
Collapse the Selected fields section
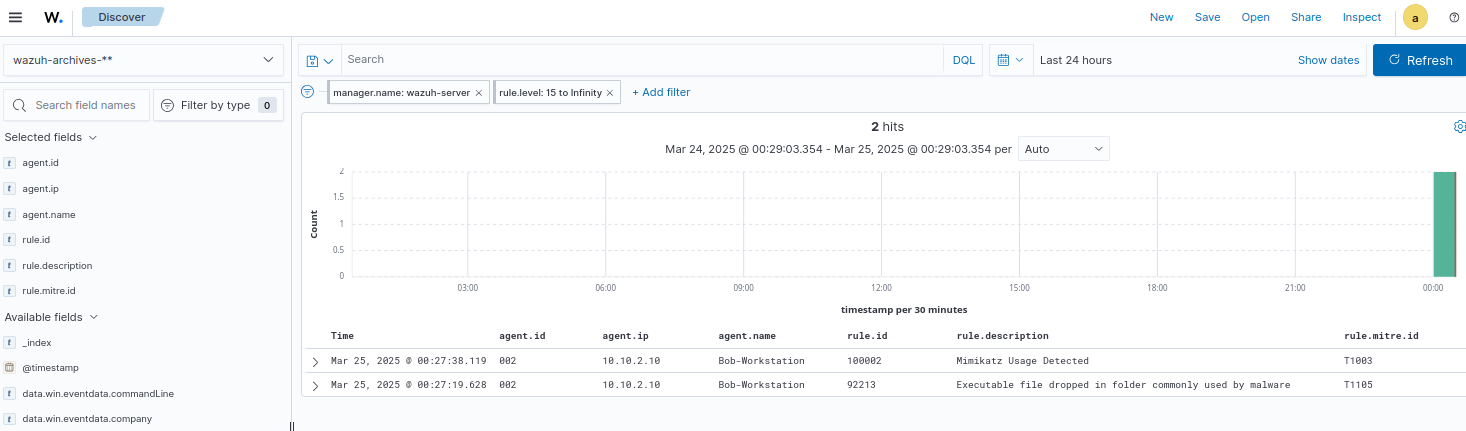point(93,137)
